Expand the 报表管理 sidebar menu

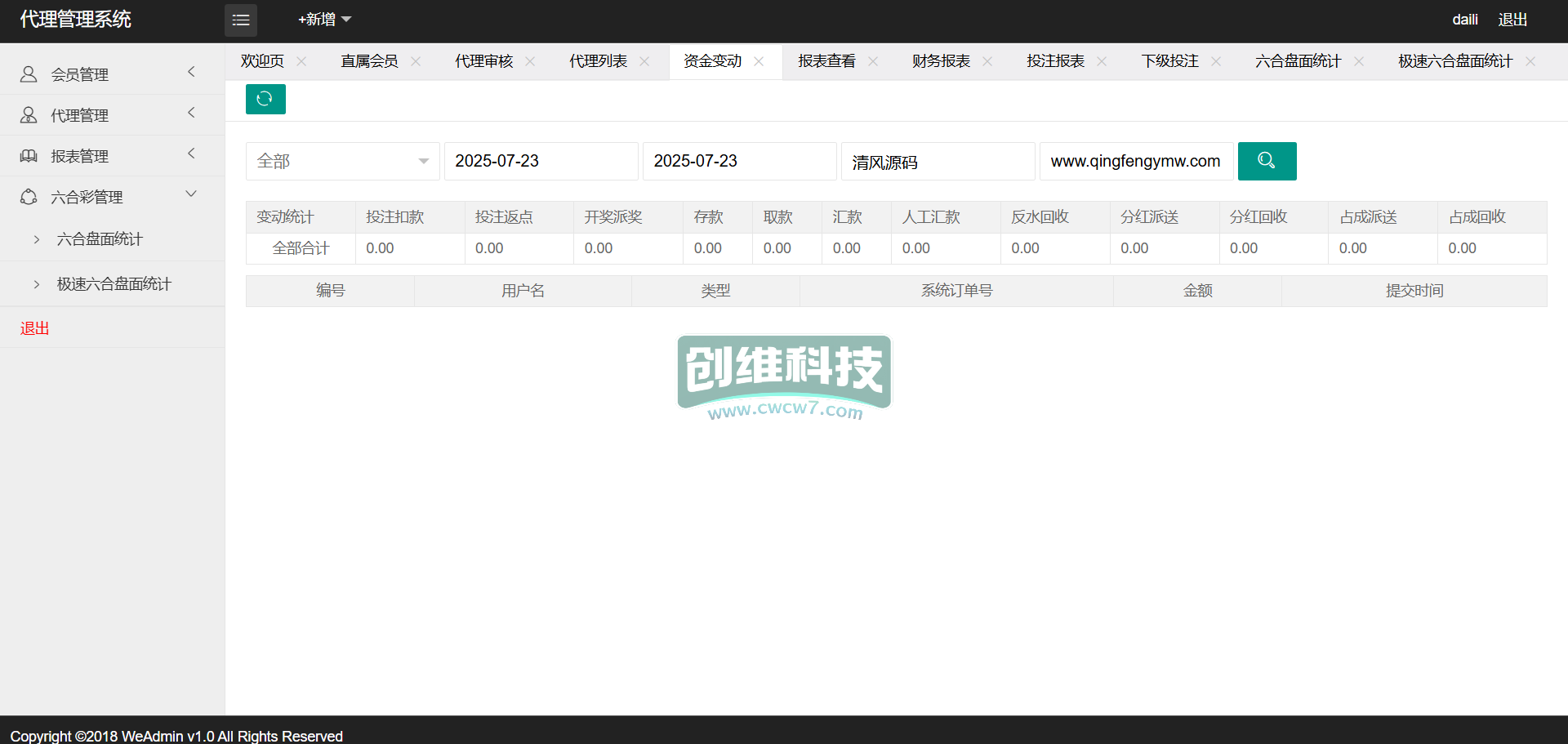[112, 156]
